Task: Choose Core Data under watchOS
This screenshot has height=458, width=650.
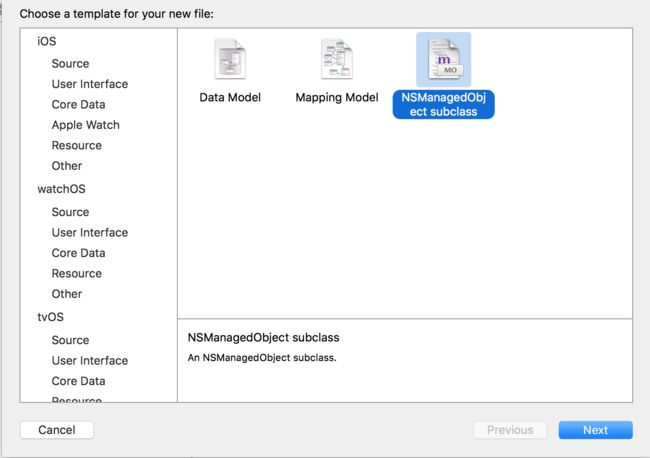Action: pyautogui.click(x=78, y=253)
